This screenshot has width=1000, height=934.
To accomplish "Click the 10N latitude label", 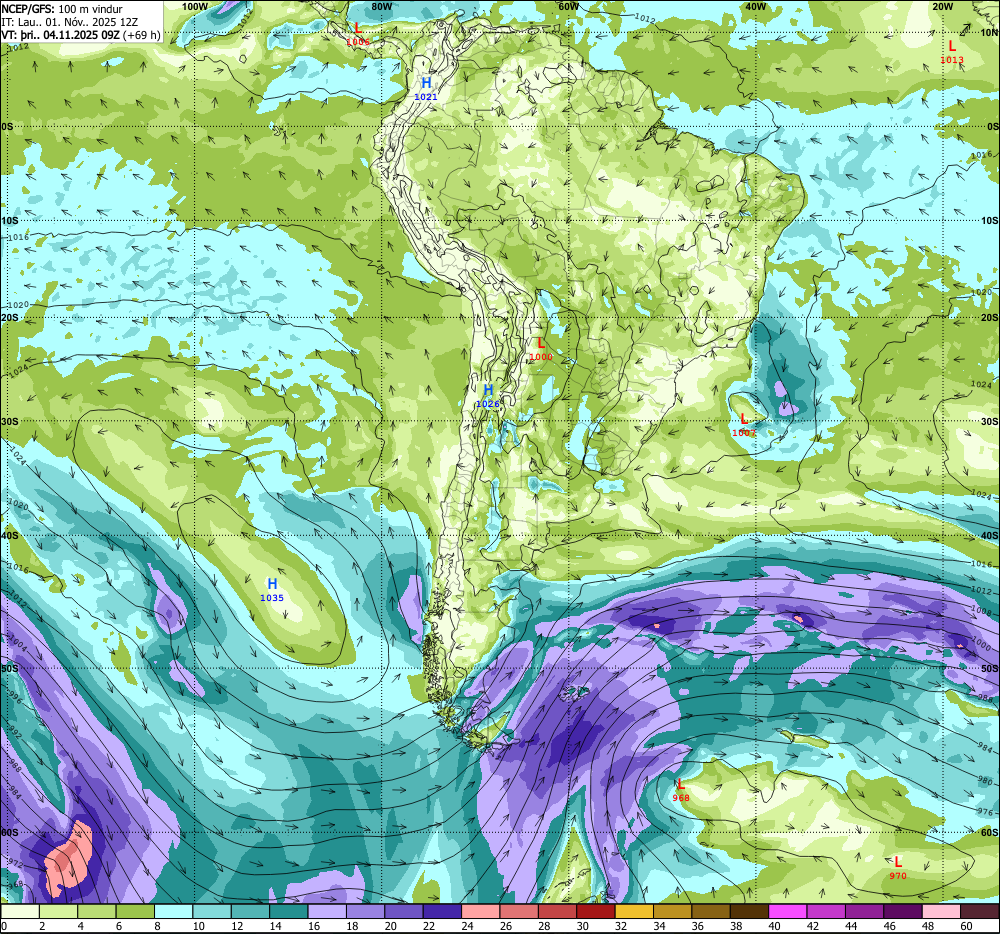I will 989,33.
